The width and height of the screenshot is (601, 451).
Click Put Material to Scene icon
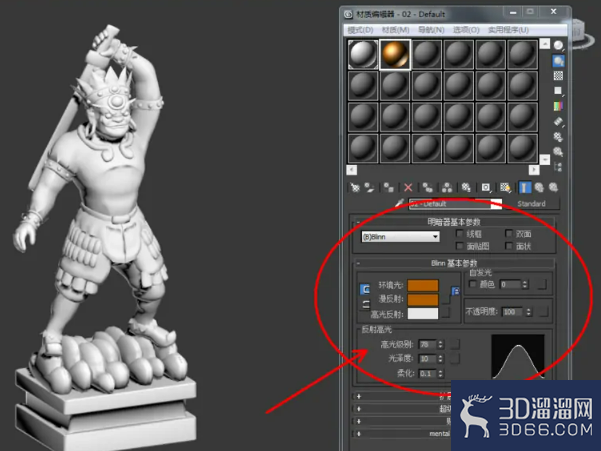(x=369, y=187)
